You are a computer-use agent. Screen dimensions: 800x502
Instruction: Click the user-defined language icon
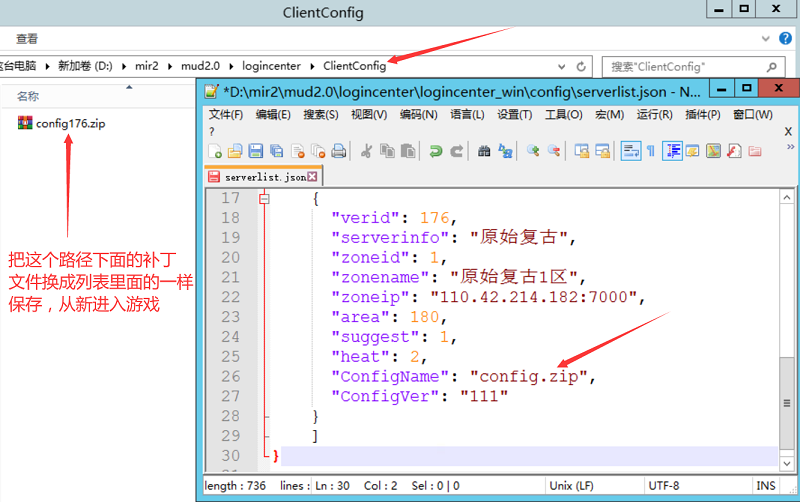[x=692, y=151]
